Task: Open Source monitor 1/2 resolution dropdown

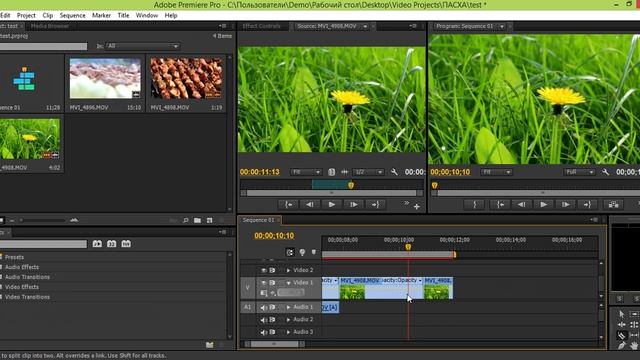Action: pyautogui.click(x=368, y=172)
